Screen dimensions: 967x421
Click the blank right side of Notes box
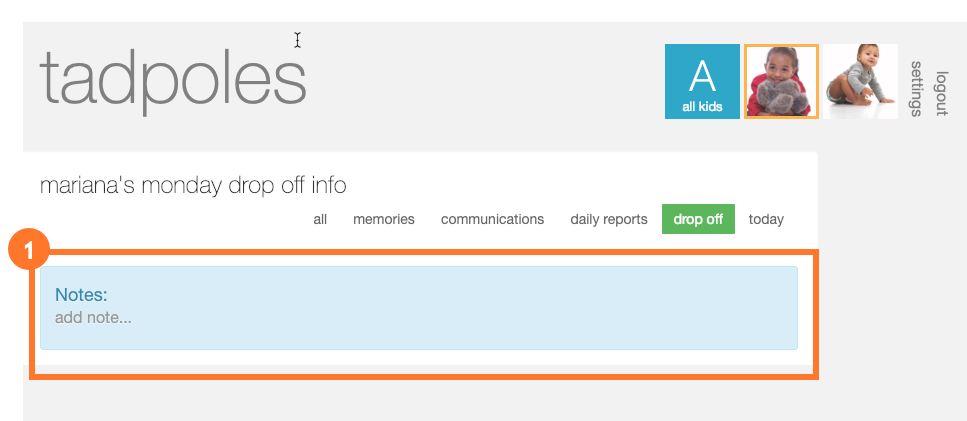point(600,308)
